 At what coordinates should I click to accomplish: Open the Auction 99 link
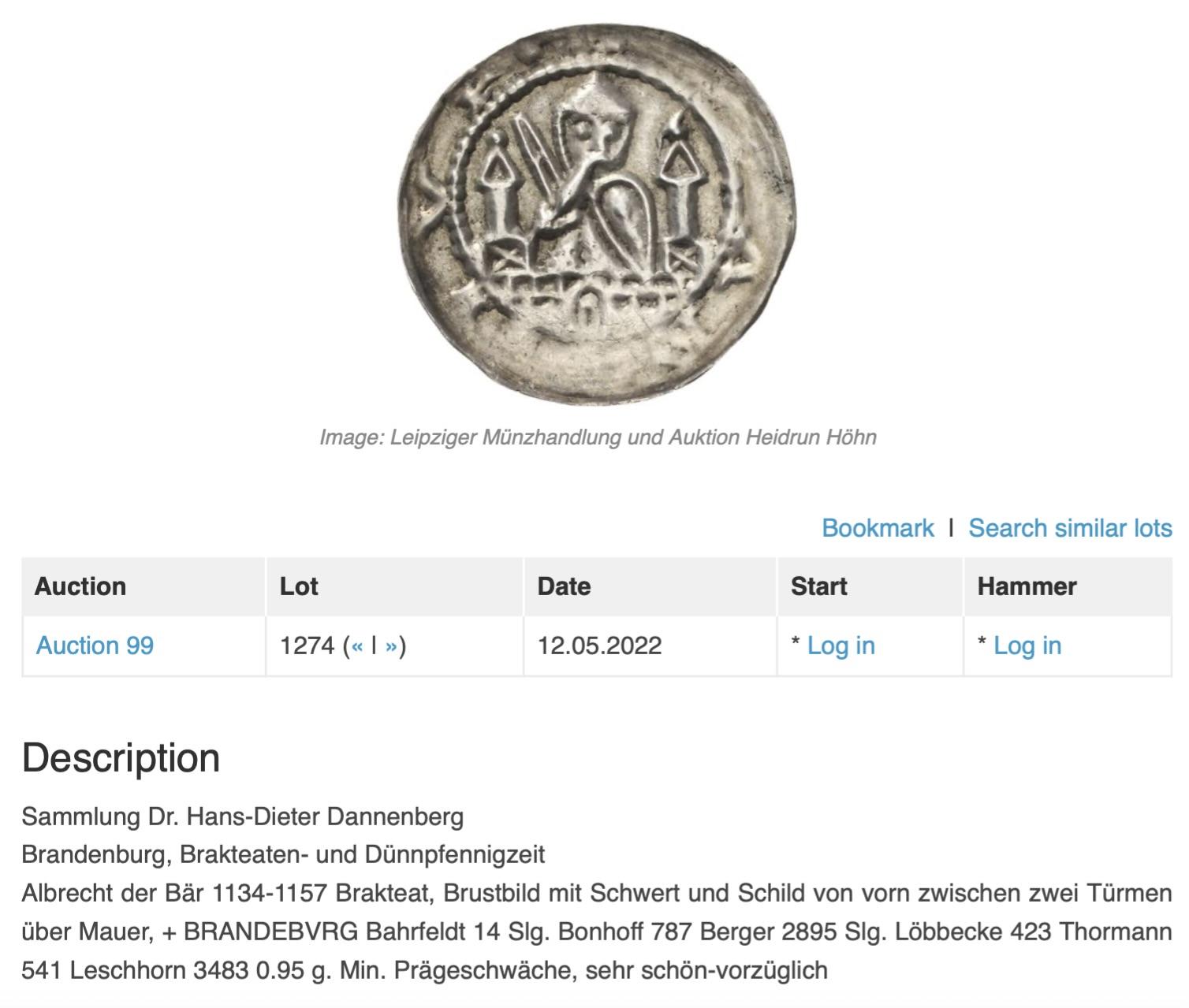95,645
